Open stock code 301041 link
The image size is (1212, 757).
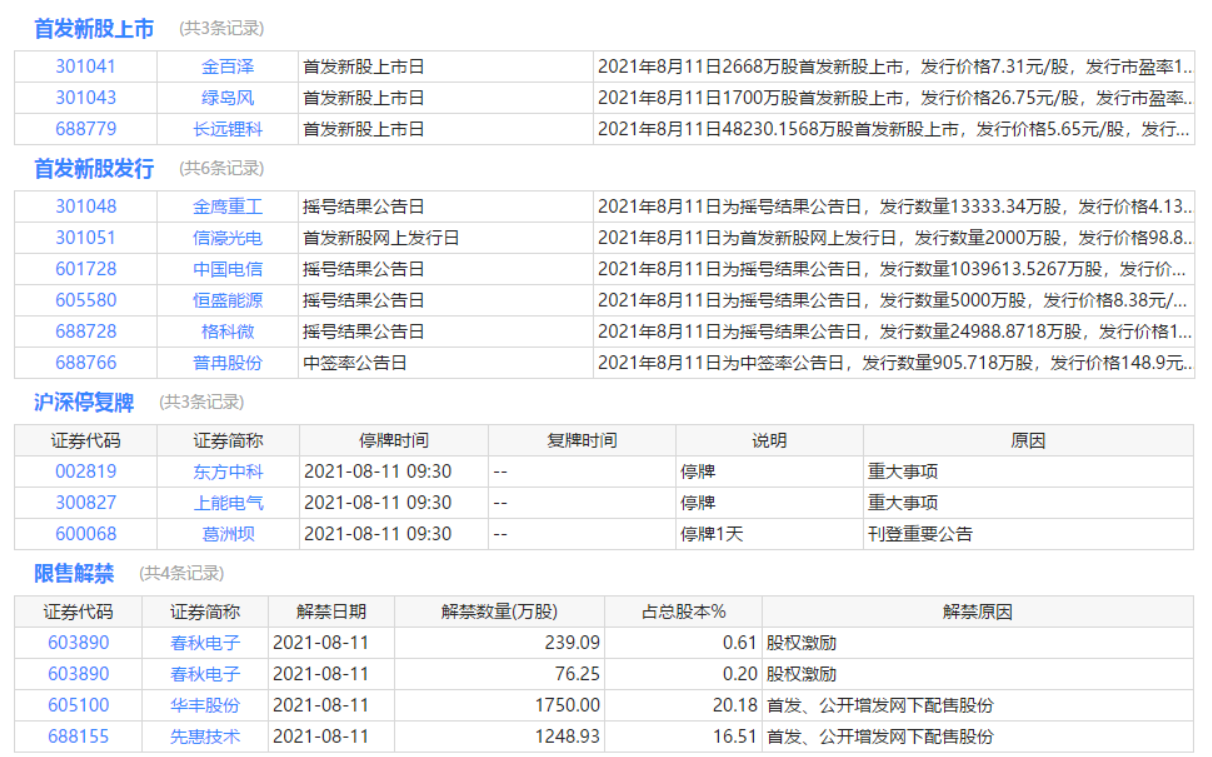point(85,67)
